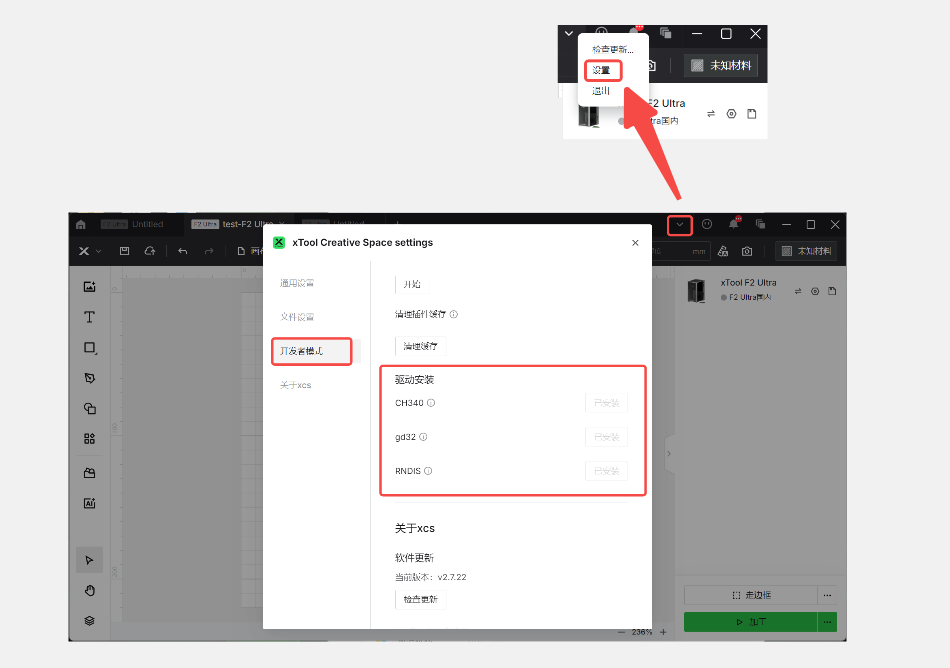Click the 已安装 button for RNDIS
Image resolution: width=950 pixels, height=668 pixels.
pyautogui.click(x=606, y=471)
